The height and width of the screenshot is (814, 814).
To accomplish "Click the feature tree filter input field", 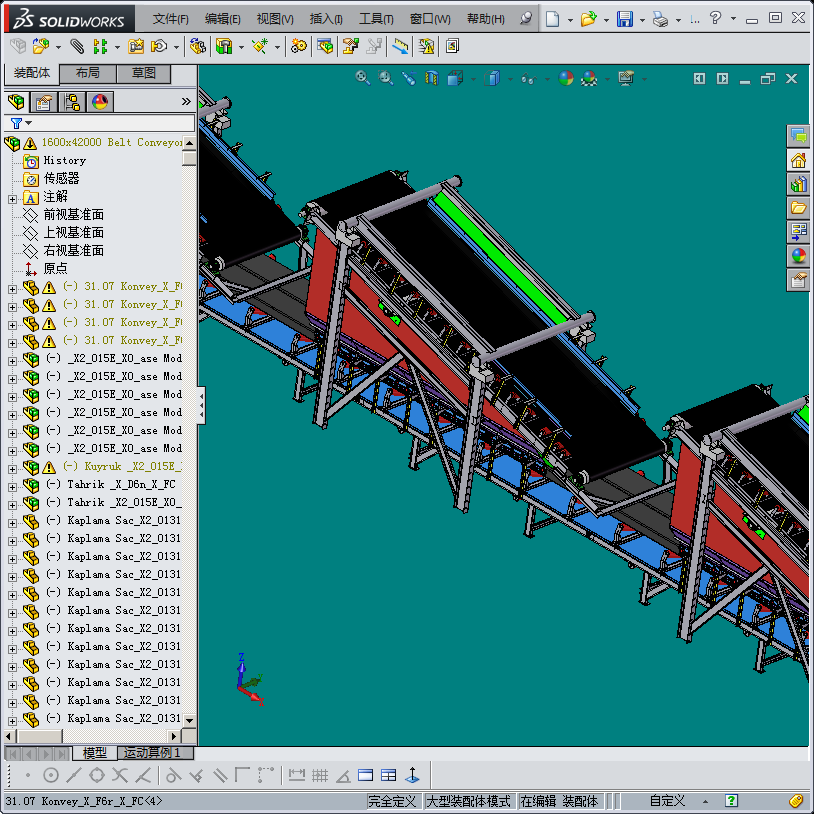I will [110, 123].
